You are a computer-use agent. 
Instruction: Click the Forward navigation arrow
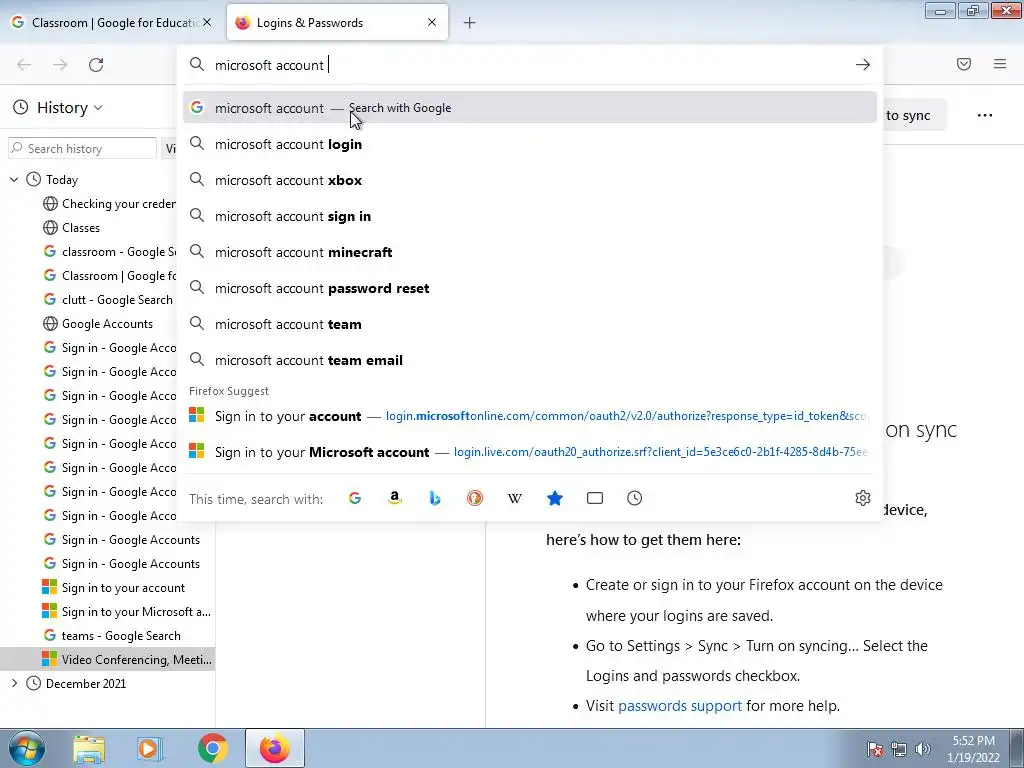[60, 65]
